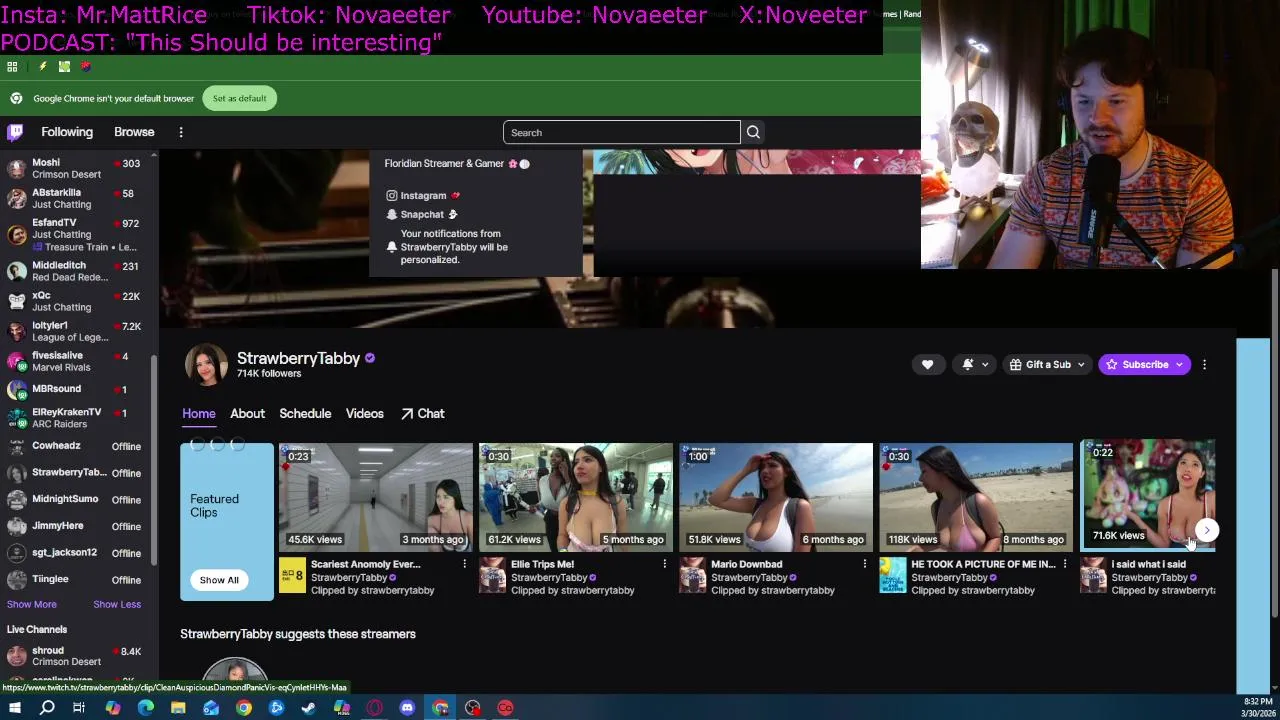Open Steam from the taskbar
The height and width of the screenshot is (720, 1280).
click(309, 708)
